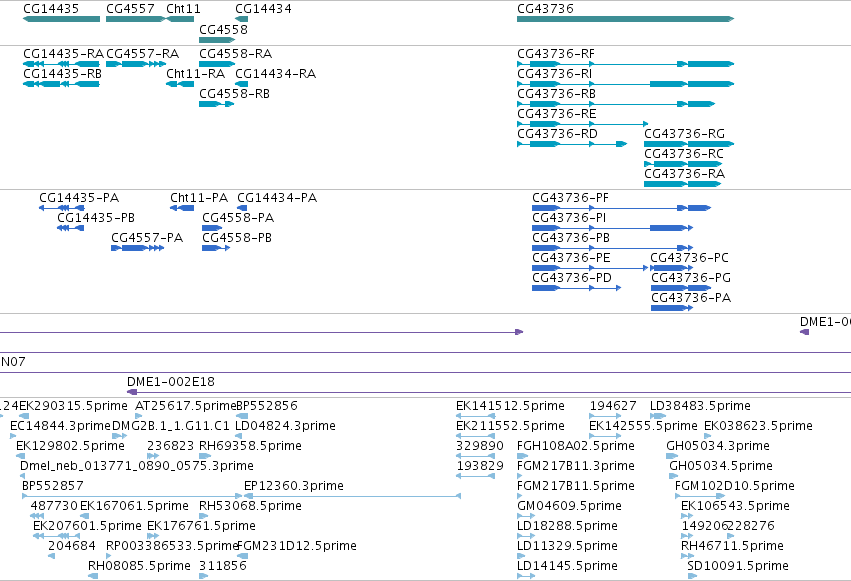
Task: Select protein CG14434-PA
Action: tap(242, 208)
